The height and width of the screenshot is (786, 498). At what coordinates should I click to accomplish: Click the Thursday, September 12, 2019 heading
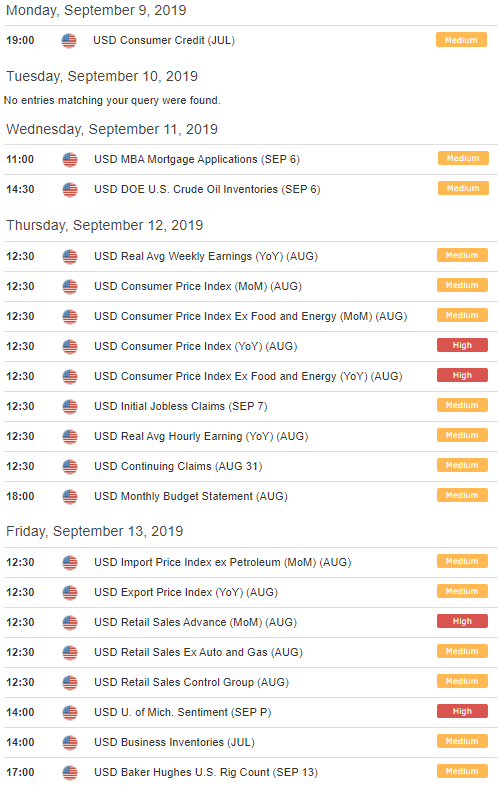104,226
